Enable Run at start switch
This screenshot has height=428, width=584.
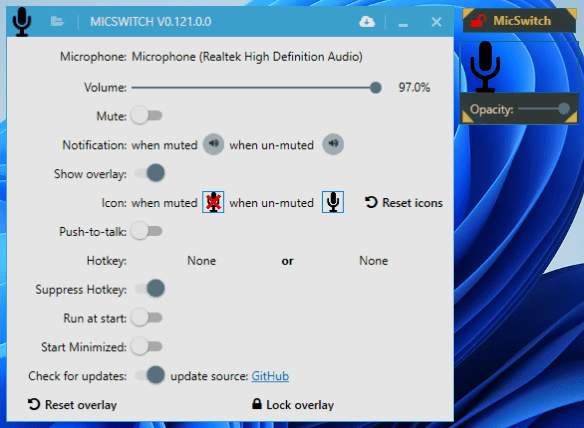tap(147, 318)
